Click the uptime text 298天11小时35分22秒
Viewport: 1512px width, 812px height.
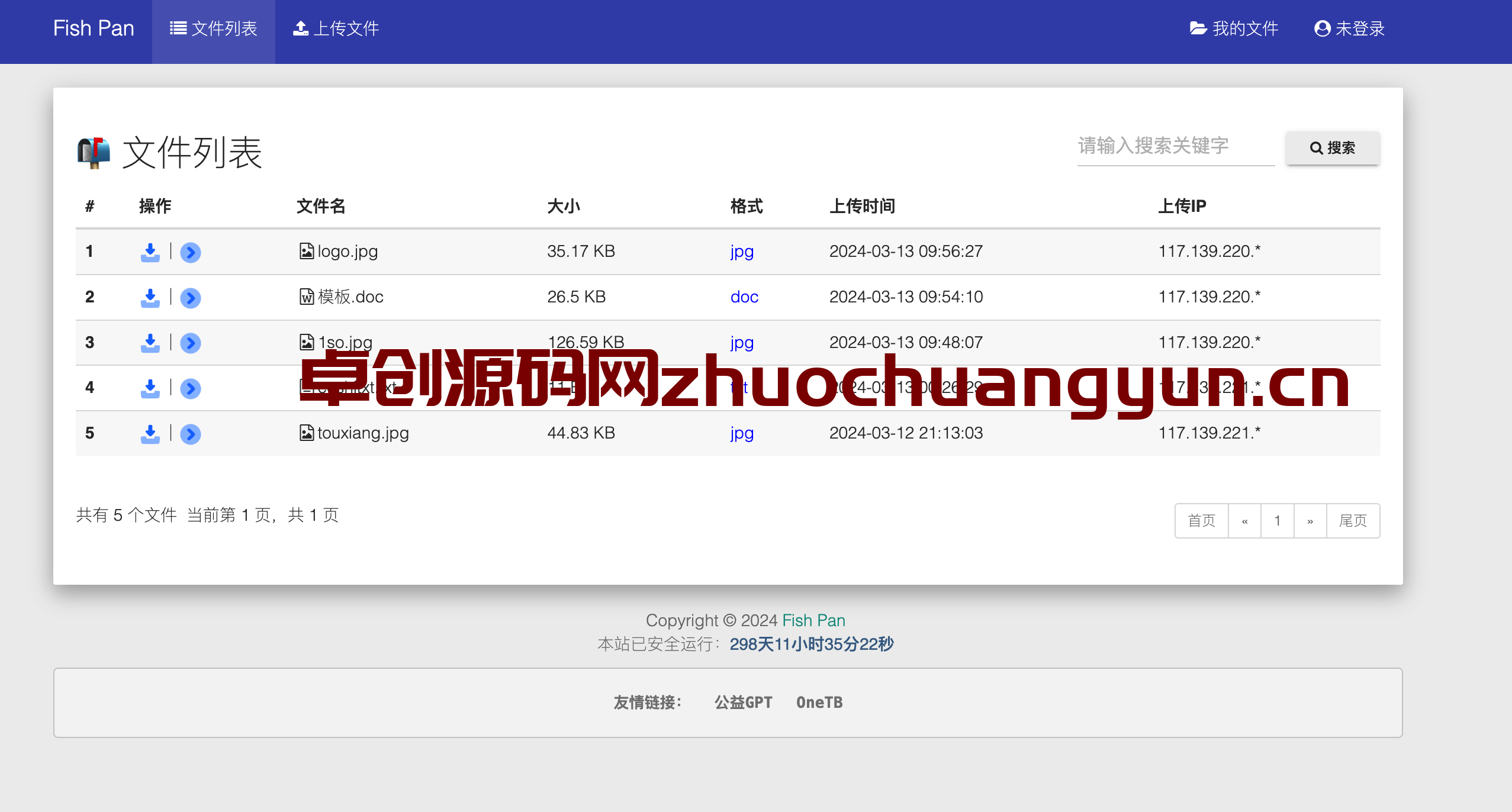coord(812,644)
